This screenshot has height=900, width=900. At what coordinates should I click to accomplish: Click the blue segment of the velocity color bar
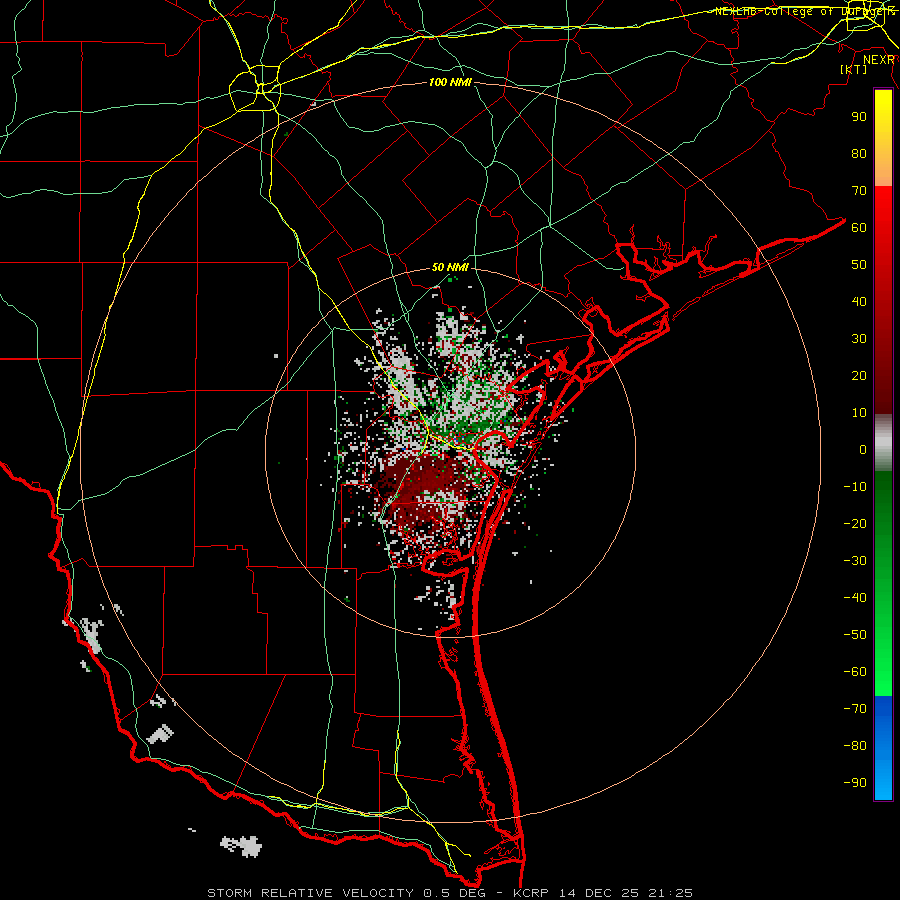883,748
